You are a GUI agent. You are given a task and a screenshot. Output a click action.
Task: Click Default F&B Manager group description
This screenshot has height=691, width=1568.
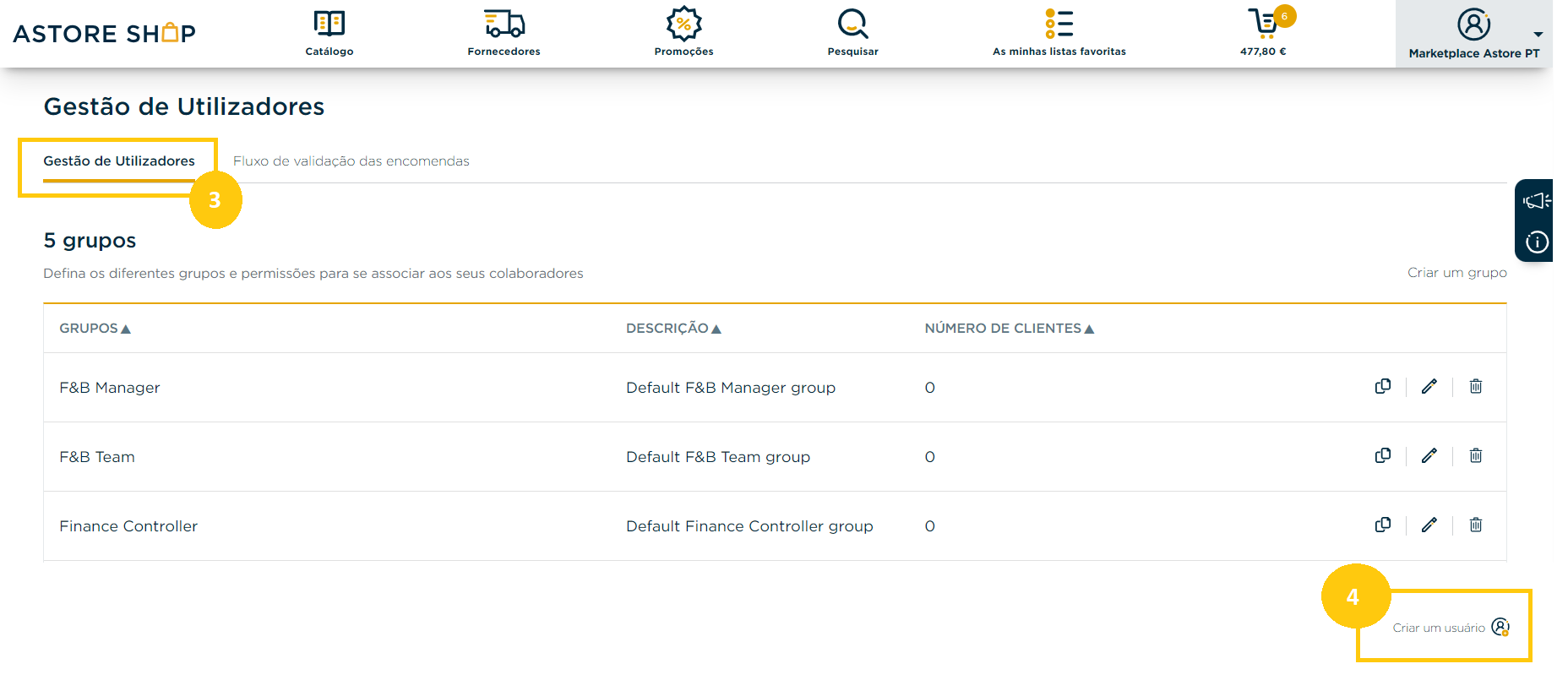click(x=731, y=388)
